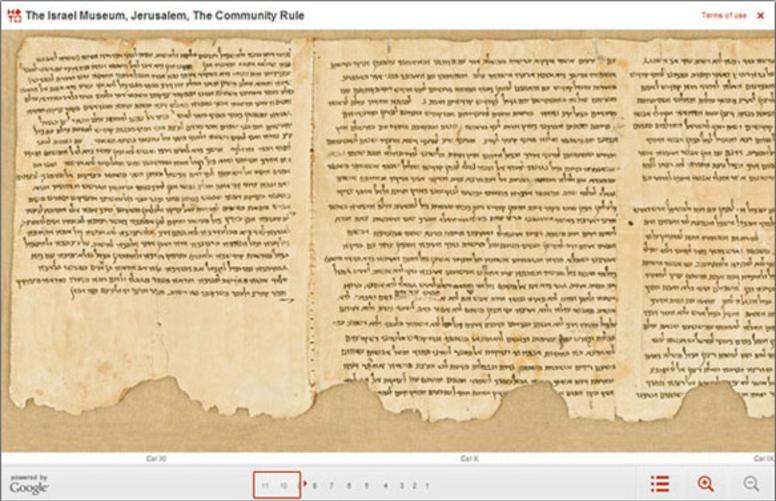
Task: Click the powered by Google logo
Action: pyautogui.click(x=29, y=485)
